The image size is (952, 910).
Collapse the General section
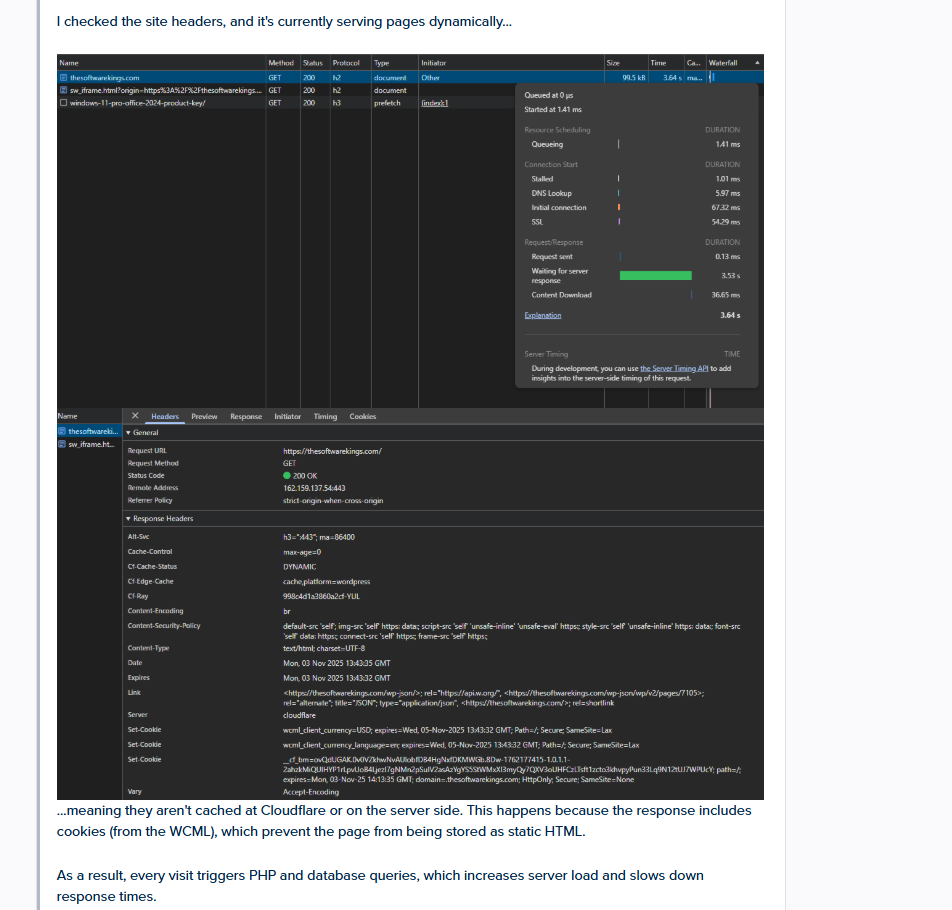128,433
